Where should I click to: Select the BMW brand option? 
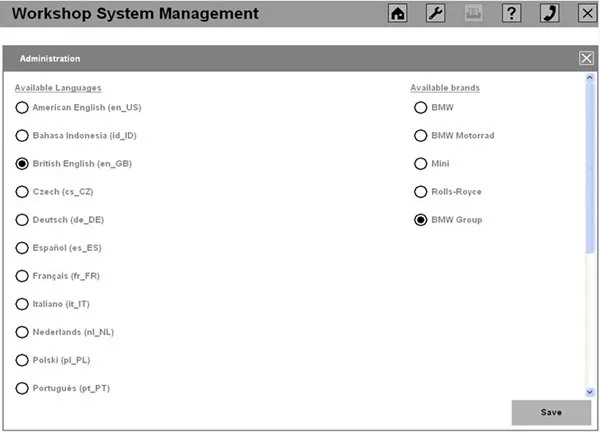coord(421,107)
